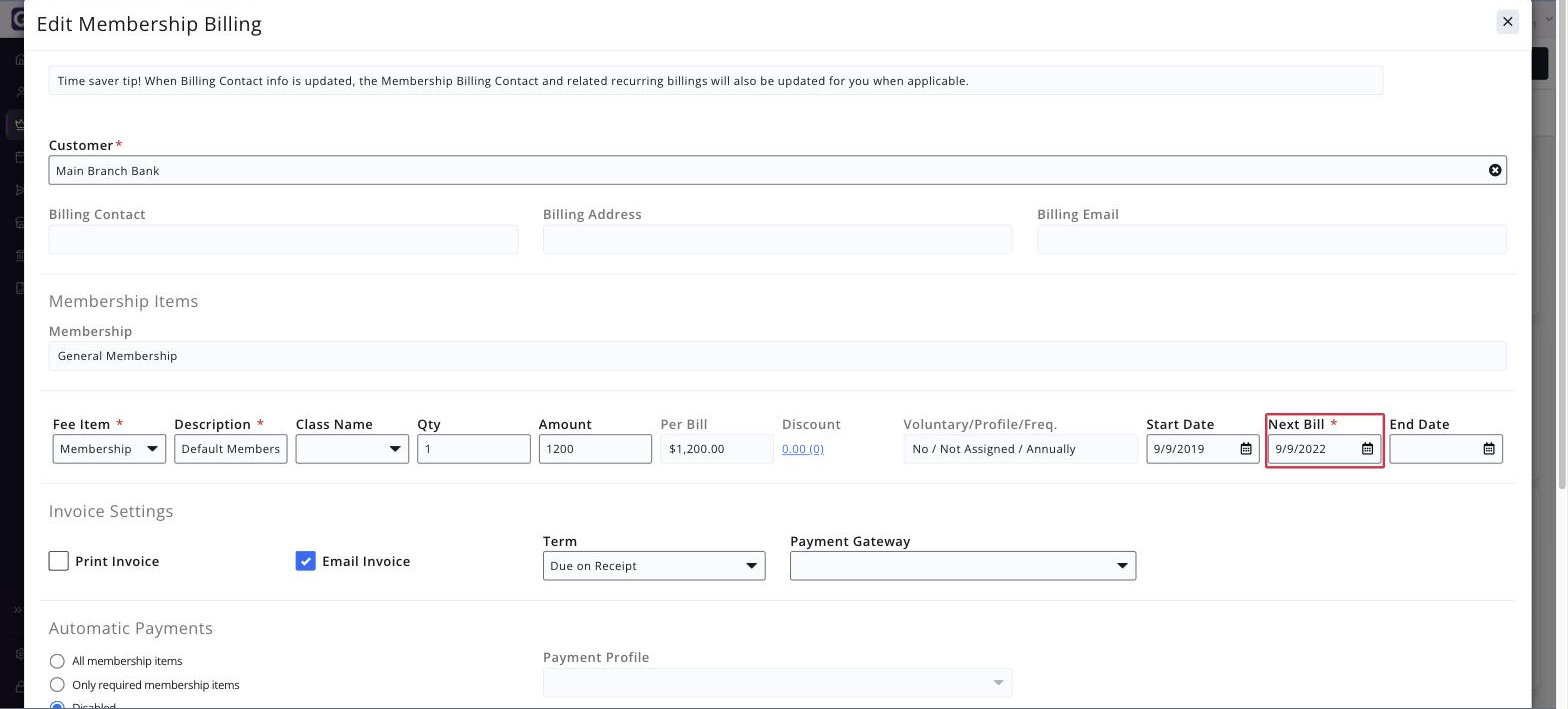
Task: Select the All membership items option
Action: pos(57,661)
